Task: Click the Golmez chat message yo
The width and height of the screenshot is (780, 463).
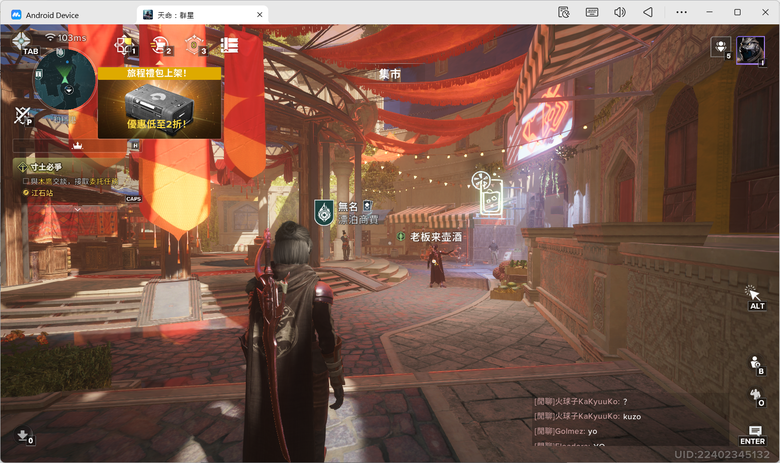Action: (x=566, y=431)
